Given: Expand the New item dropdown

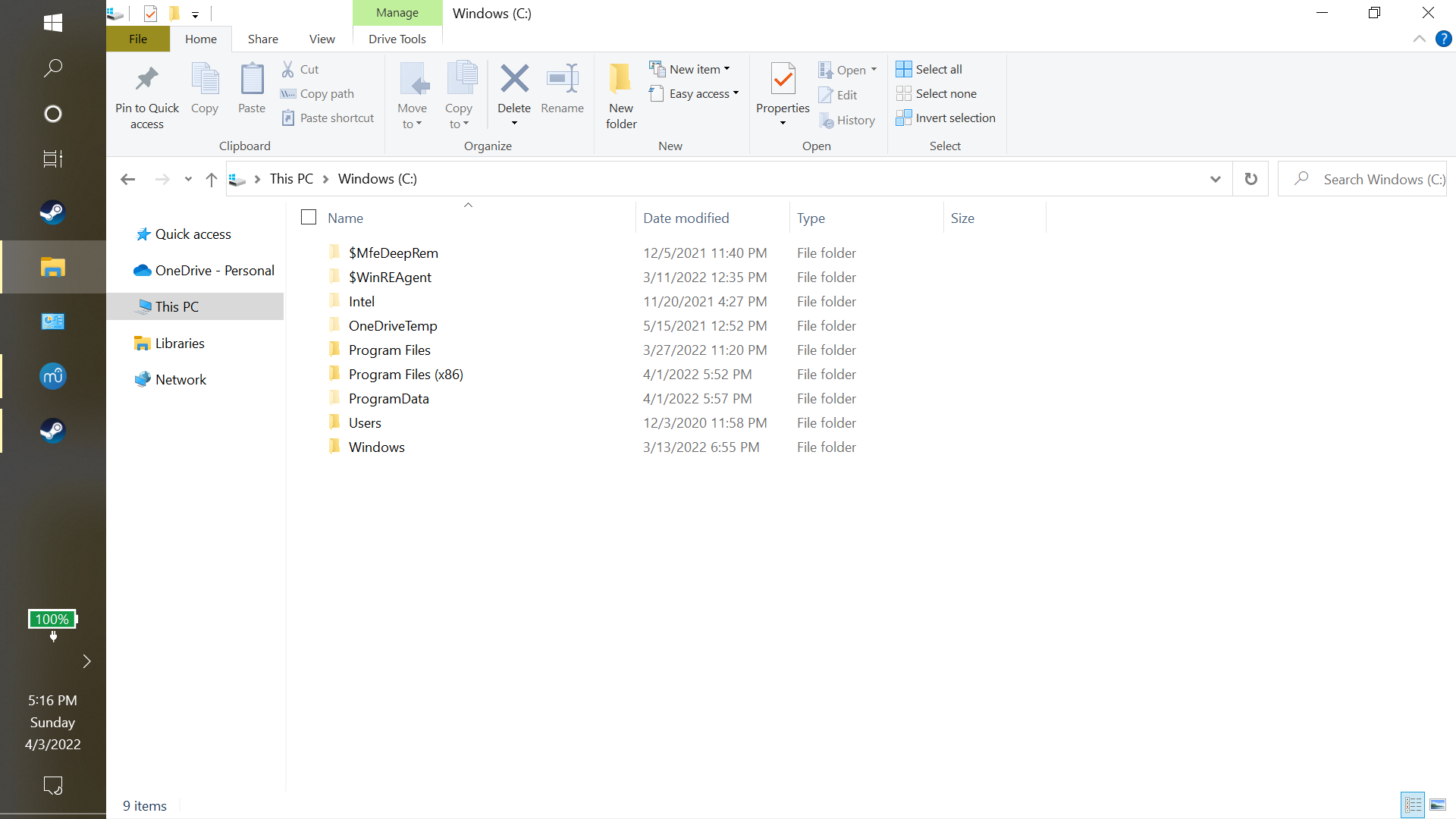Looking at the screenshot, I should pyautogui.click(x=690, y=69).
